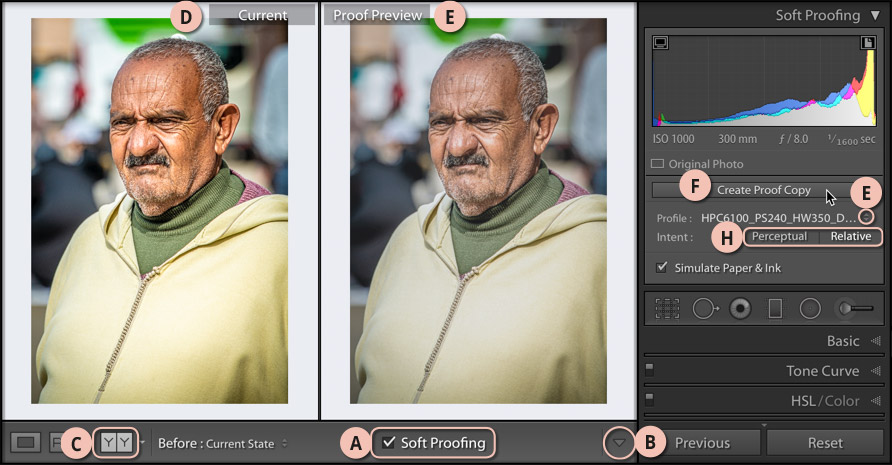Click the Previous button
892x465 pixels.
701,443
